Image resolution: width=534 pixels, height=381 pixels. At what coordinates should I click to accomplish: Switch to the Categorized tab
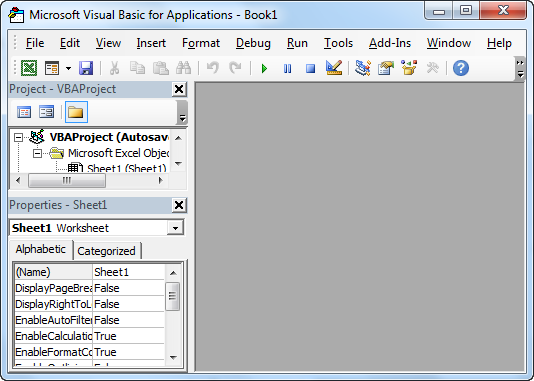tap(106, 251)
